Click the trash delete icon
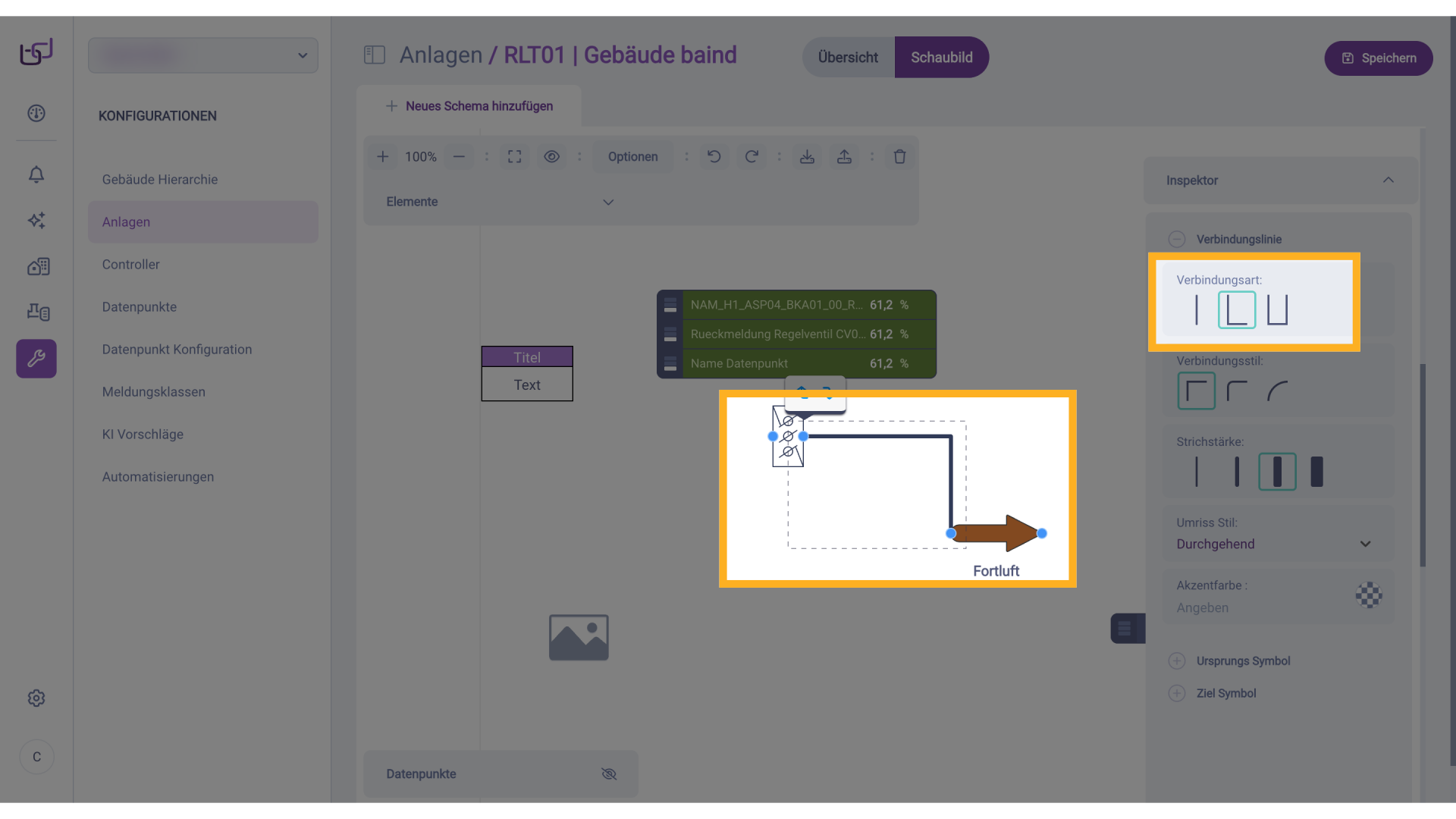The width and height of the screenshot is (1456, 819). click(899, 157)
